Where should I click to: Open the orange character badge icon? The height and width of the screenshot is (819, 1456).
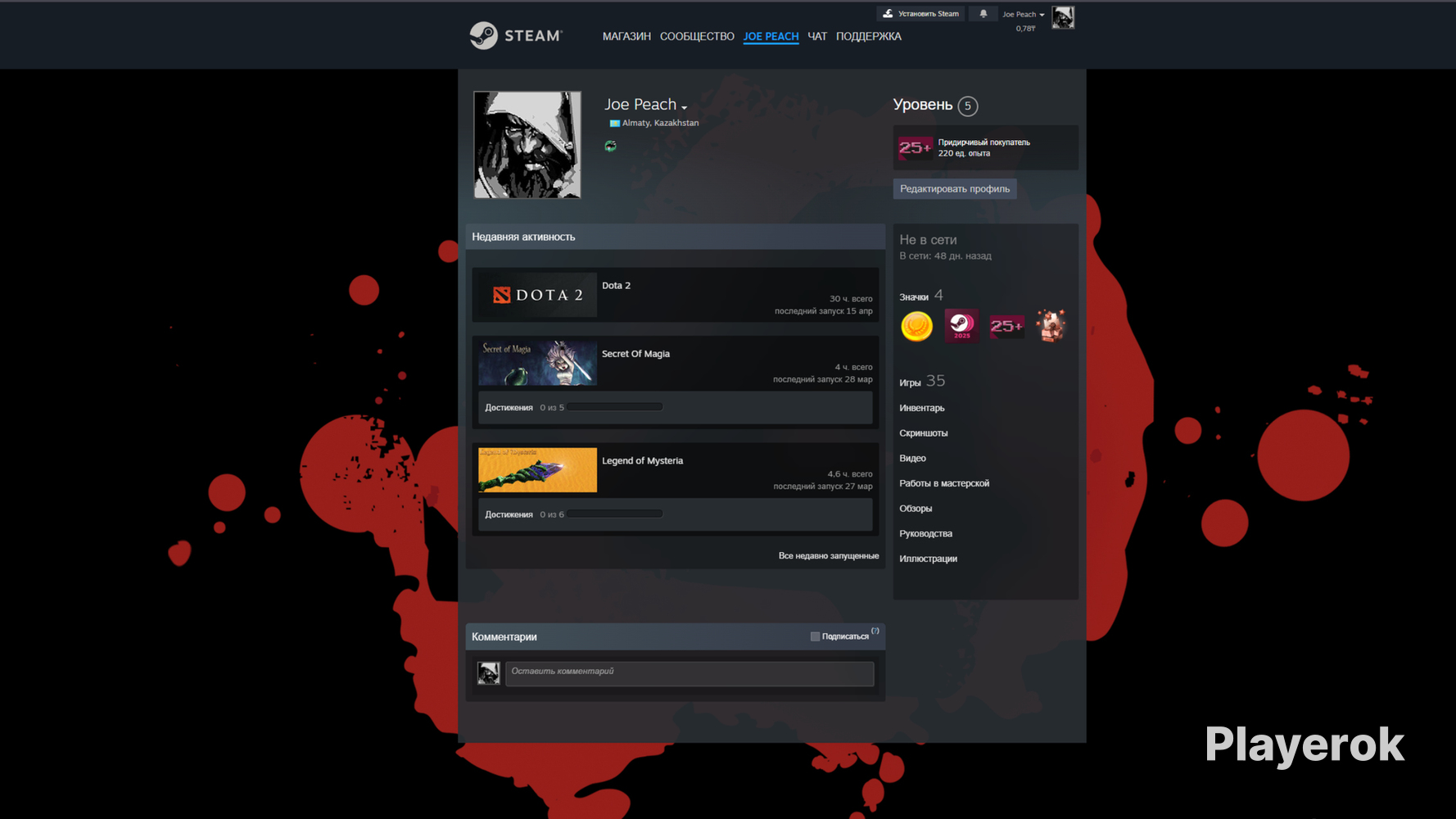1051,326
